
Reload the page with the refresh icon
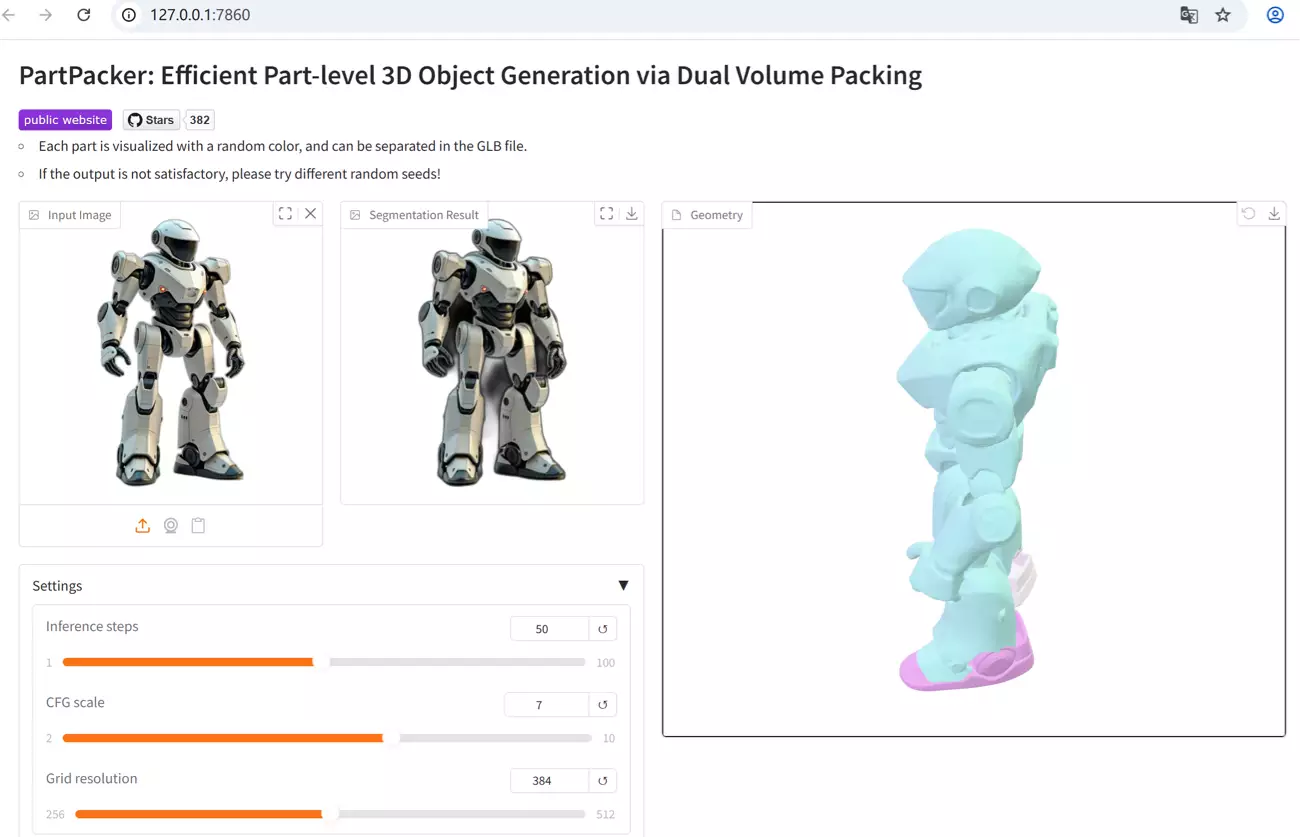(x=84, y=15)
